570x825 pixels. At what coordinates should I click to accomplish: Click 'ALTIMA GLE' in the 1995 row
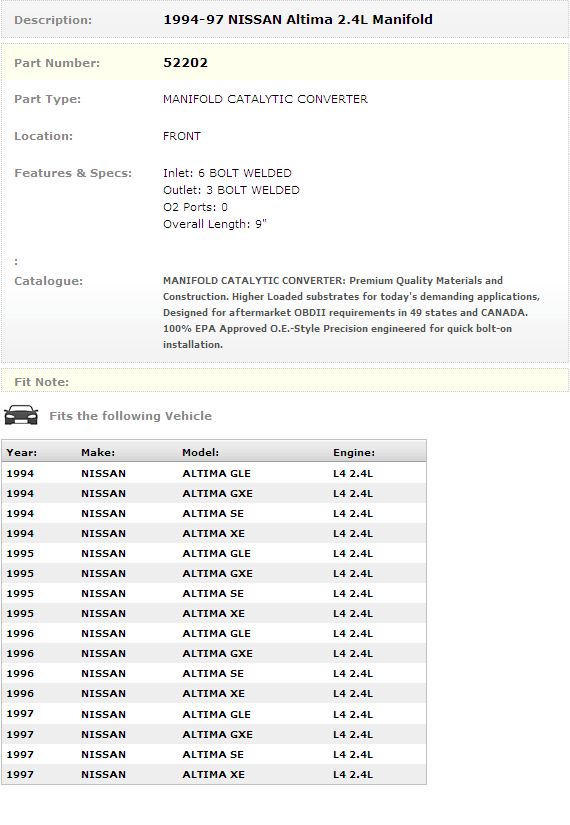[x=216, y=554]
